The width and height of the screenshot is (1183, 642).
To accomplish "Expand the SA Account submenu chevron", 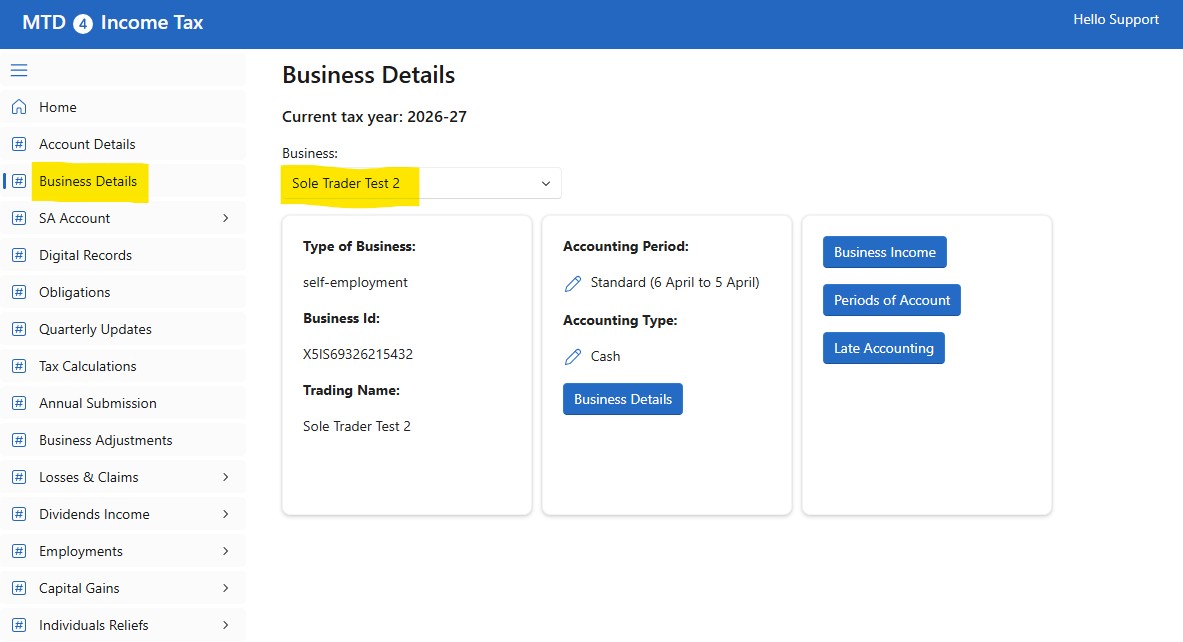I will 226,218.
